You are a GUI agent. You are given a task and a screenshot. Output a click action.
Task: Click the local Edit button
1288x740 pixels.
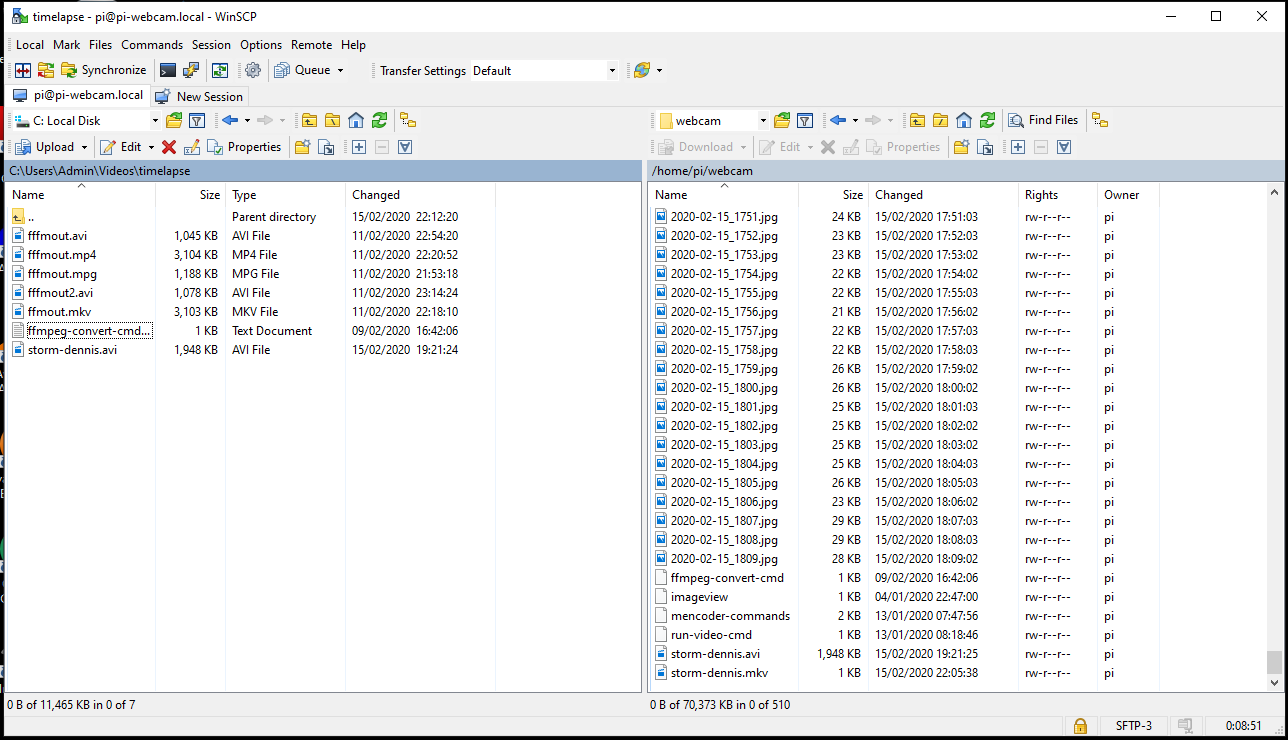[121, 147]
